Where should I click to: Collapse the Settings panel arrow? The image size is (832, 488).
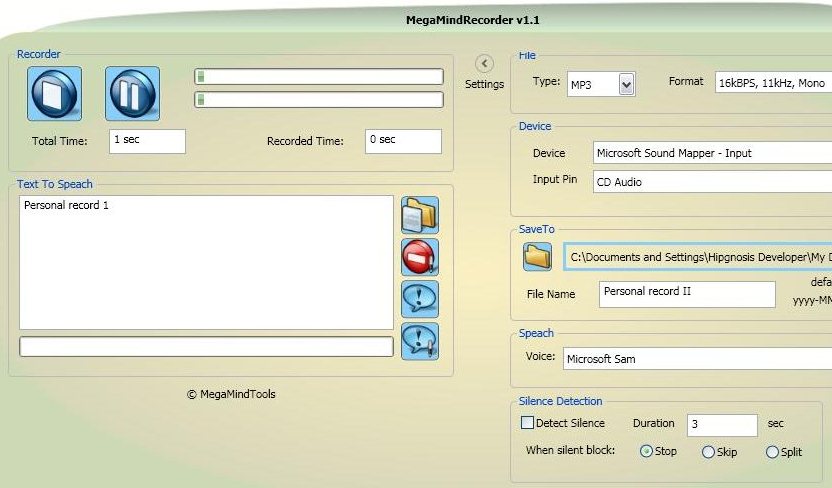[484, 64]
